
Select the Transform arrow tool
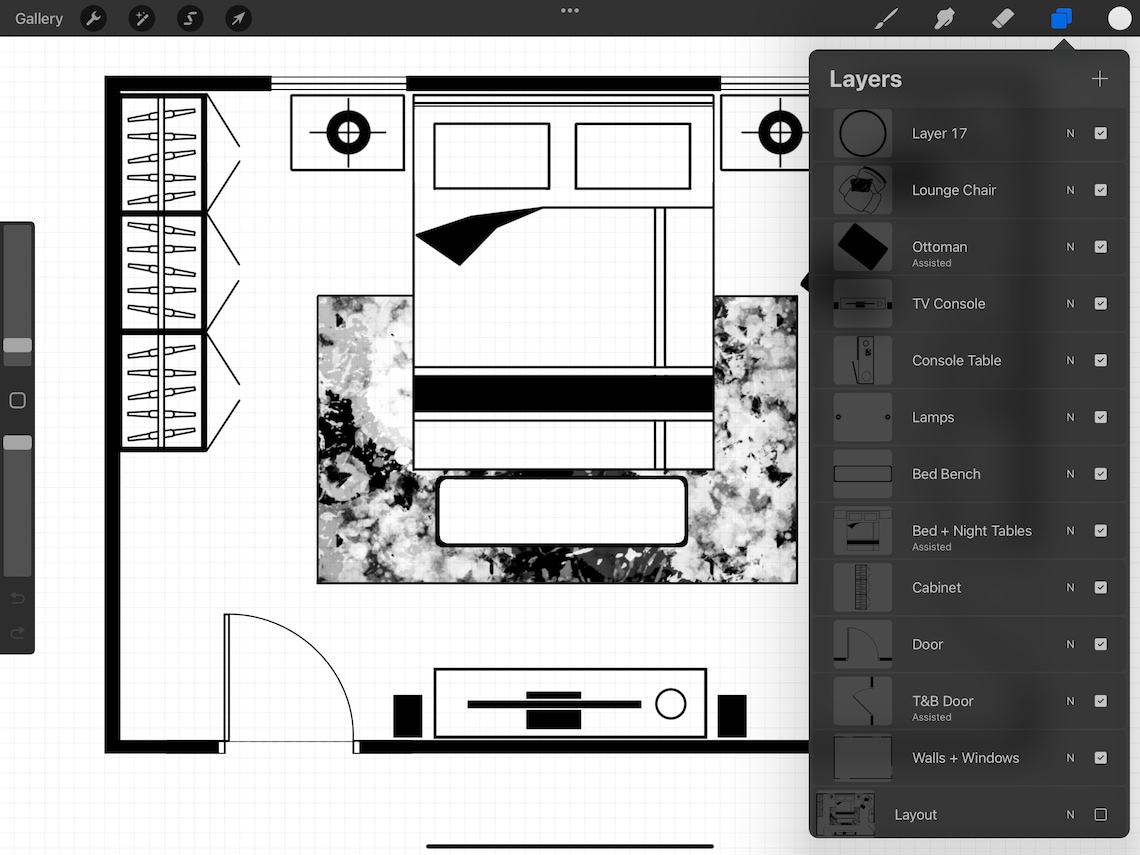(237, 18)
